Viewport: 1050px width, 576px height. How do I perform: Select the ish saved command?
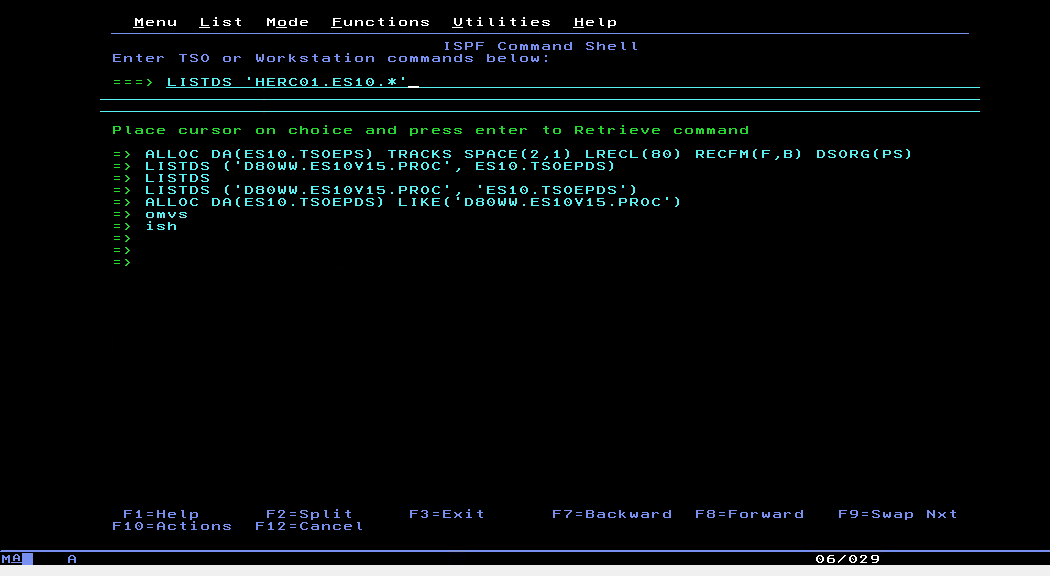pos(161,226)
